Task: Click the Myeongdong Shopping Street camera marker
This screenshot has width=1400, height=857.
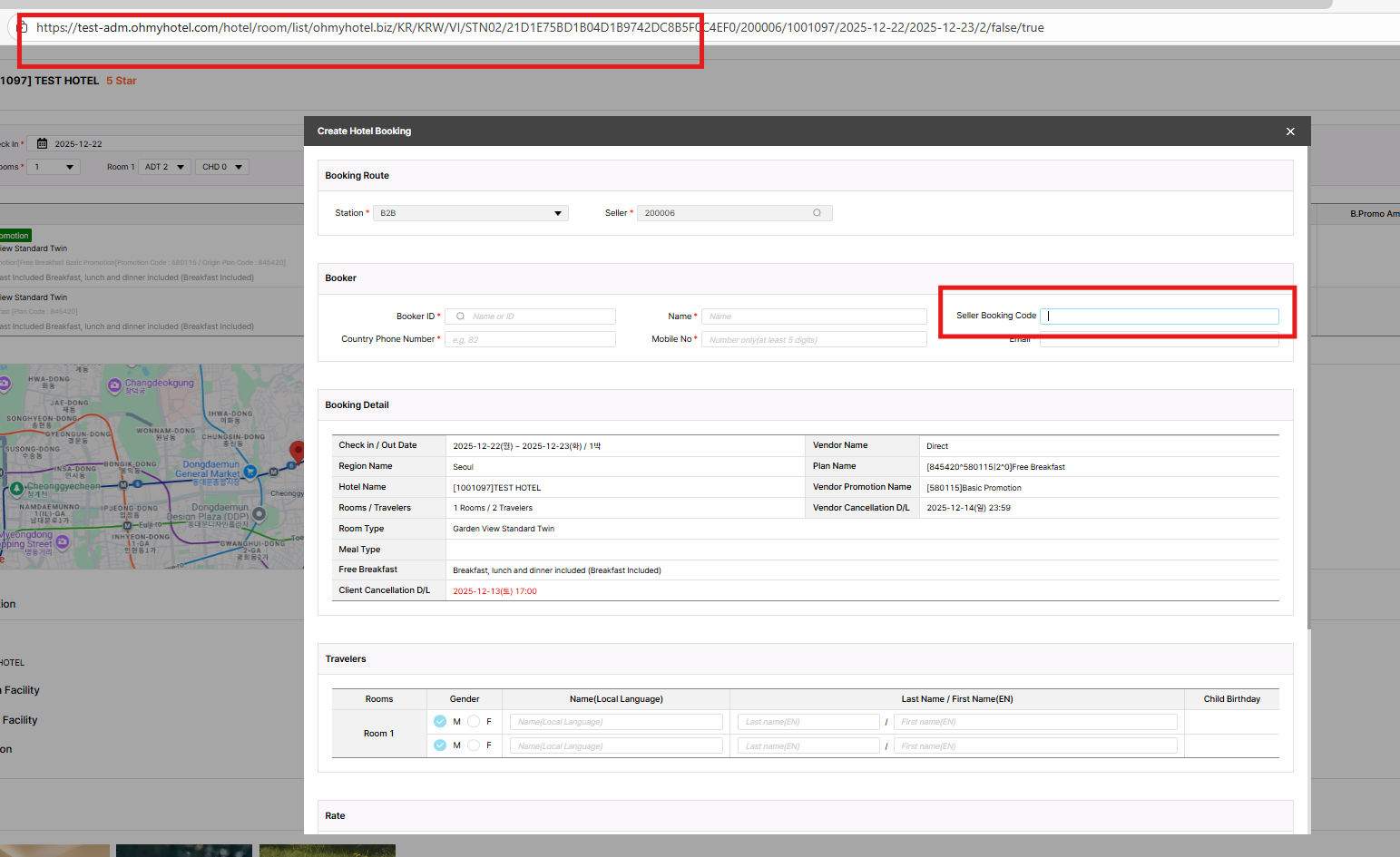Action: [x=63, y=541]
